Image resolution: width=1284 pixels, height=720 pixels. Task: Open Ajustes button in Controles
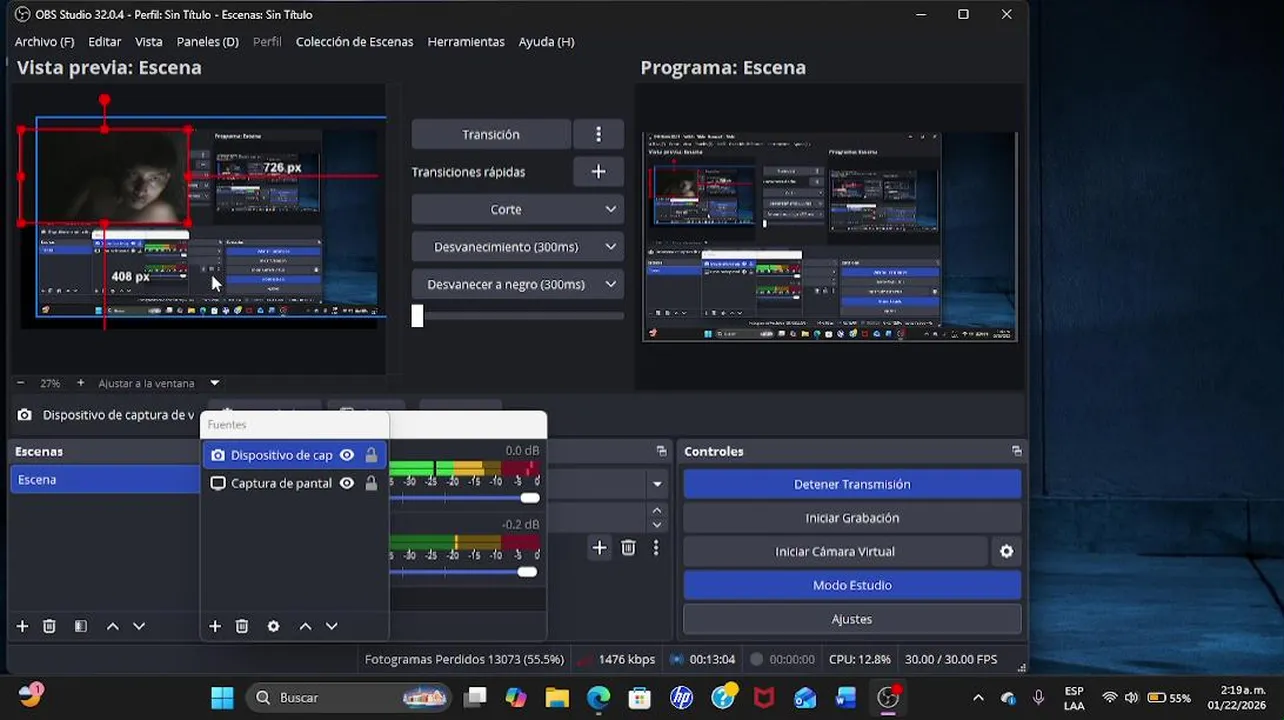pyautogui.click(x=852, y=619)
